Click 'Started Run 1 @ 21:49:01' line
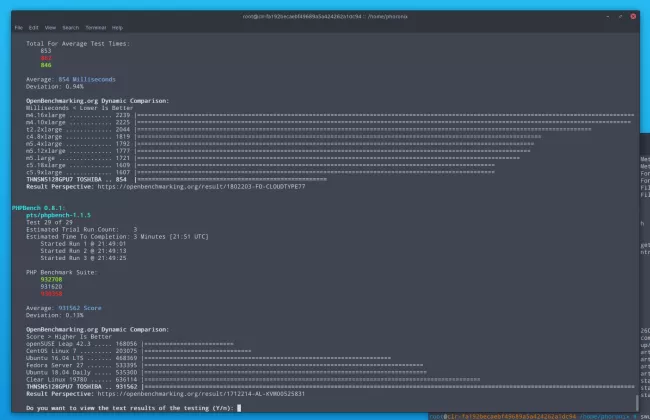Screen dimensions: 650x420 [x=83, y=244]
